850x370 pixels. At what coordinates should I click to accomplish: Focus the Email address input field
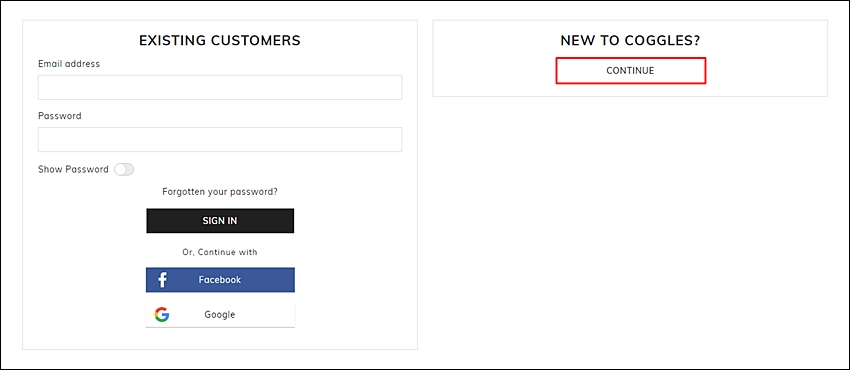pos(220,87)
